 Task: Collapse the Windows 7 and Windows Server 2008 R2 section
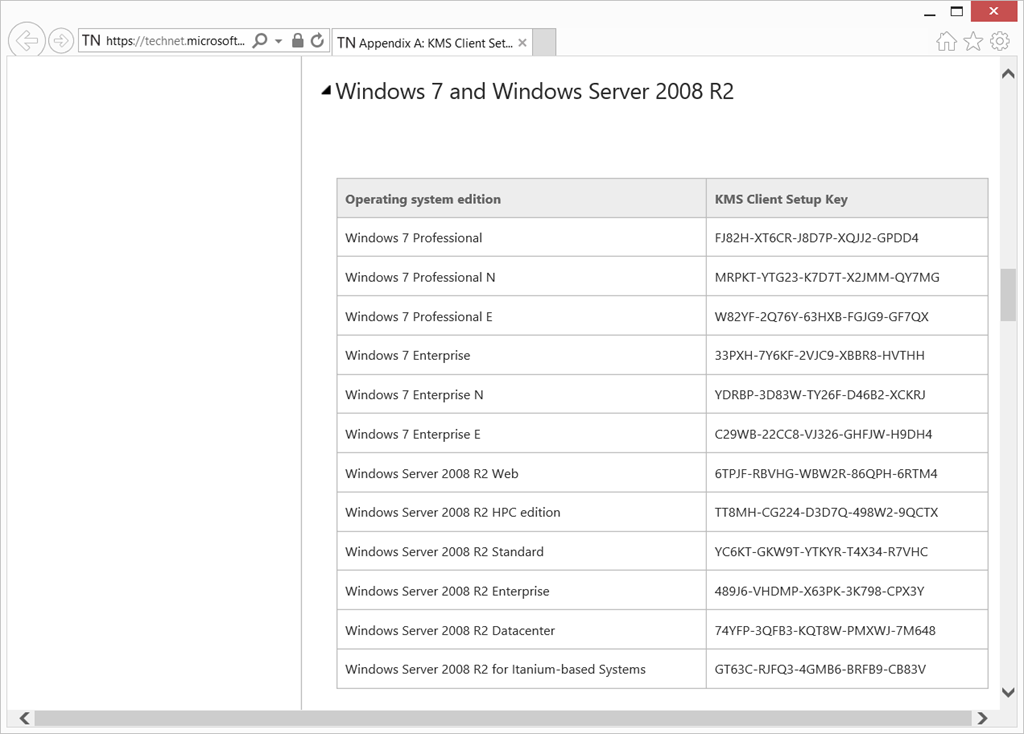(327, 91)
